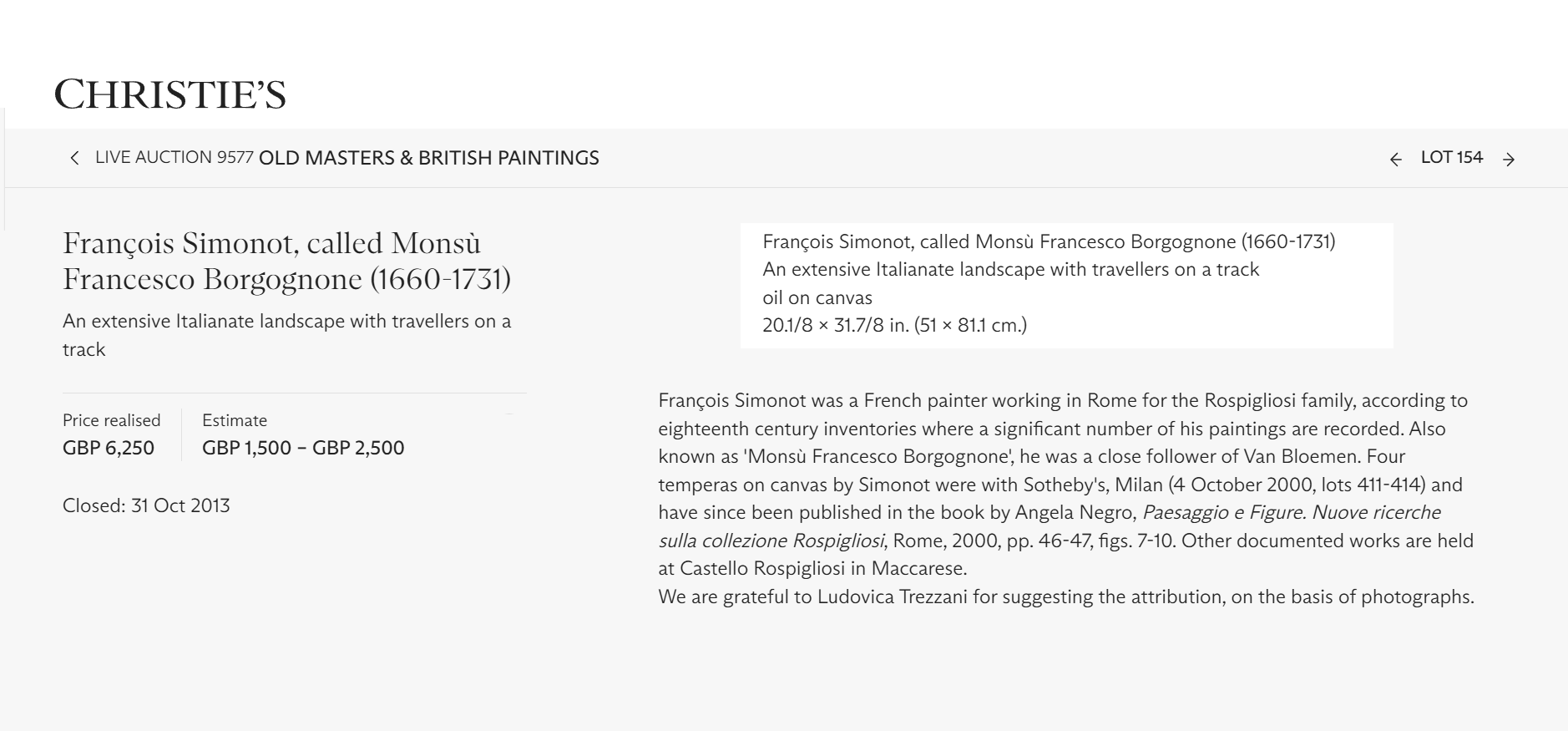Click the lot subtitle under the artist heading
Image resolution: width=1568 pixels, height=731 pixels.
(286, 335)
